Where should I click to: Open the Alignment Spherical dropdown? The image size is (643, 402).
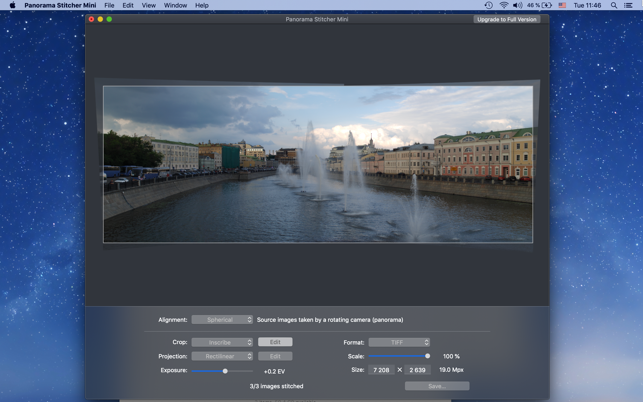tap(222, 320)
